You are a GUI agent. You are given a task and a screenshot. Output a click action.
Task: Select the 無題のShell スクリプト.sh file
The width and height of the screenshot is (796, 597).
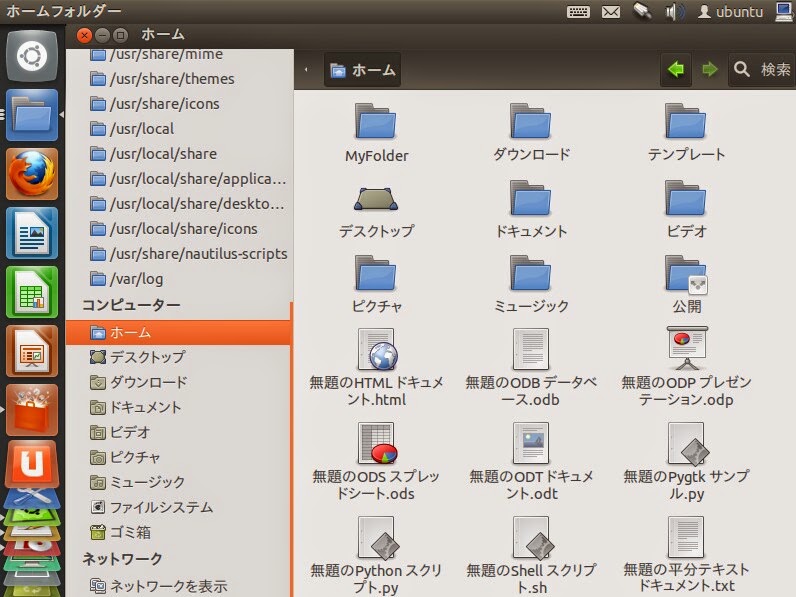533,538
